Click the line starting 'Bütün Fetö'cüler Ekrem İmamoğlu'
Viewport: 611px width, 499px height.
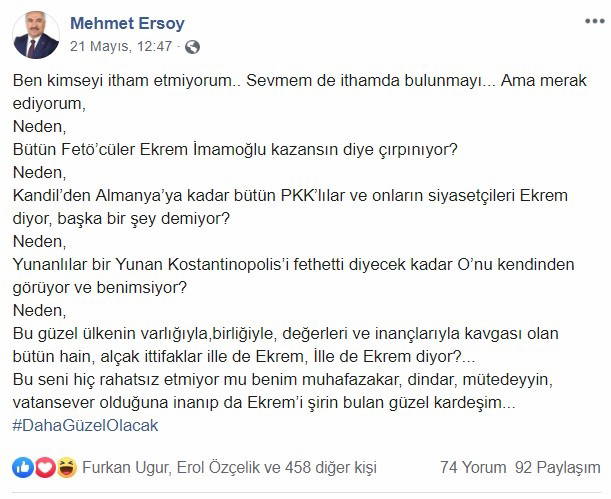[235, 149]
